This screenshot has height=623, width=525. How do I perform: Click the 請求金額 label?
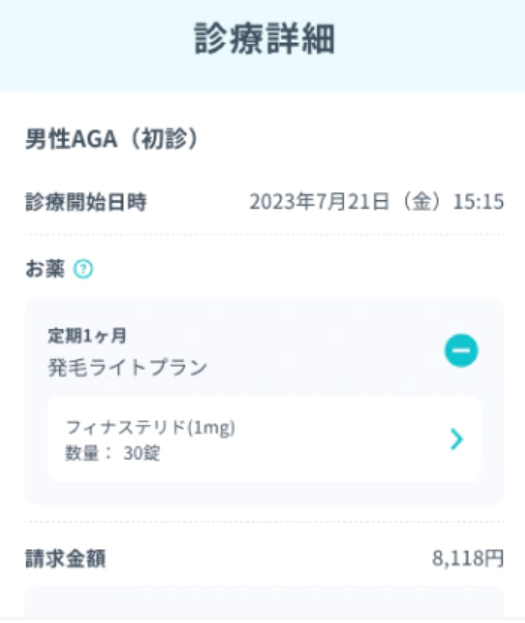point(66,558)
